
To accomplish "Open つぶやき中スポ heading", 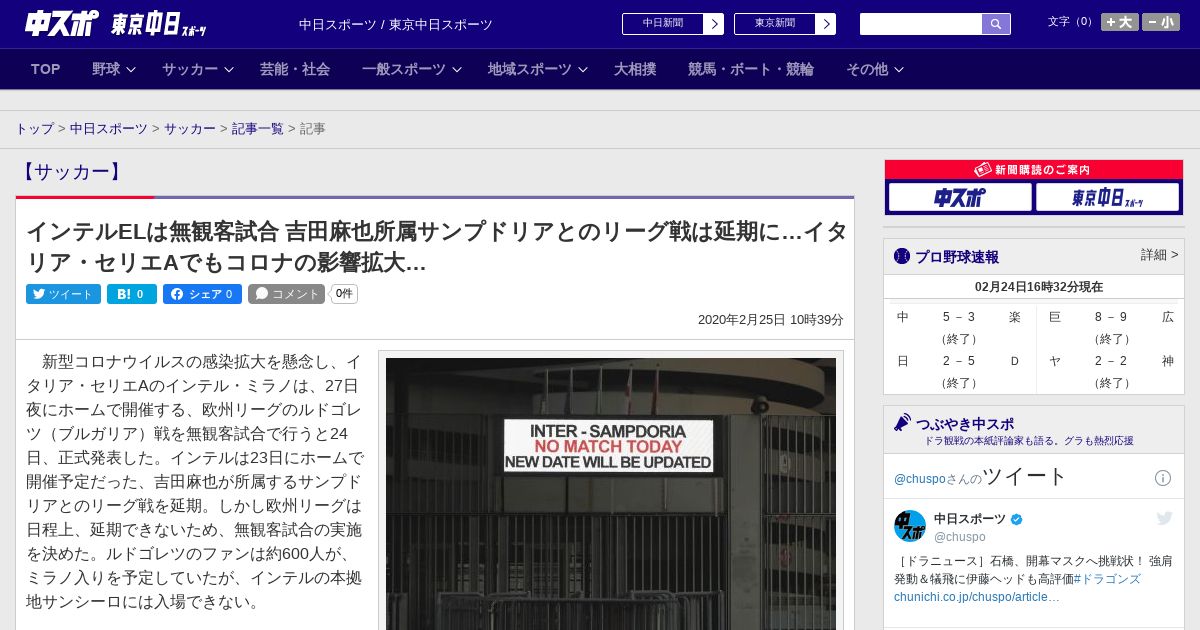I will (965, 424).
